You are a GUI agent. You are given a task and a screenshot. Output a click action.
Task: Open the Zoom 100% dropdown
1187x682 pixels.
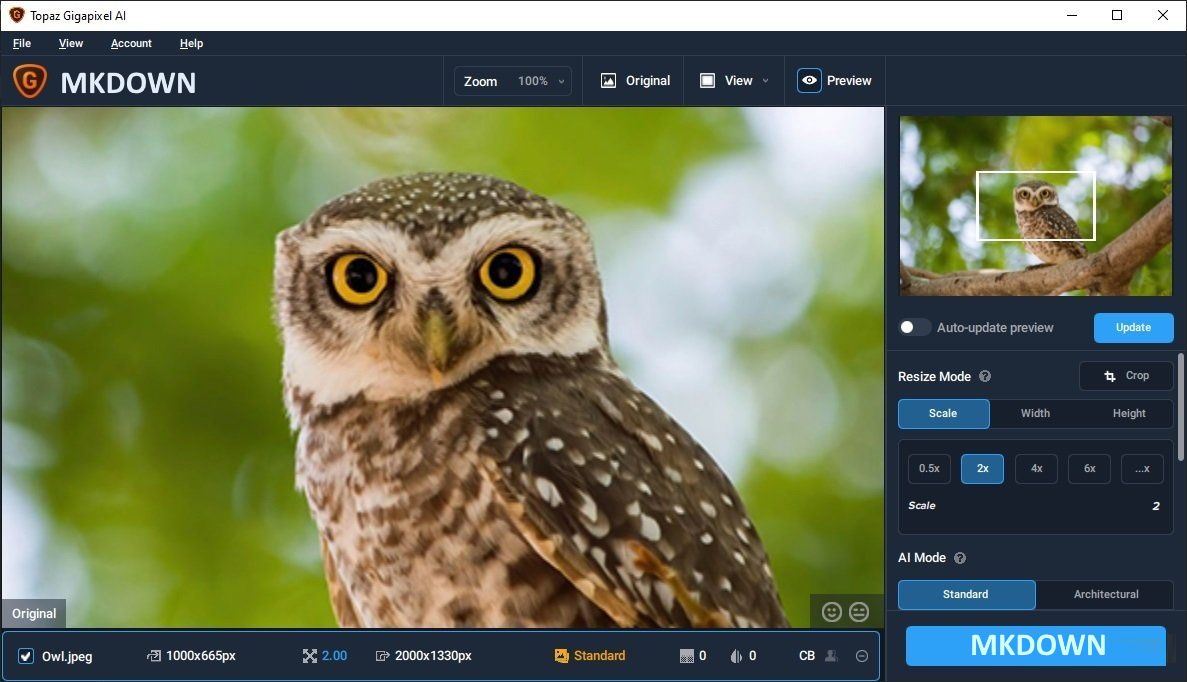(512, 81)
